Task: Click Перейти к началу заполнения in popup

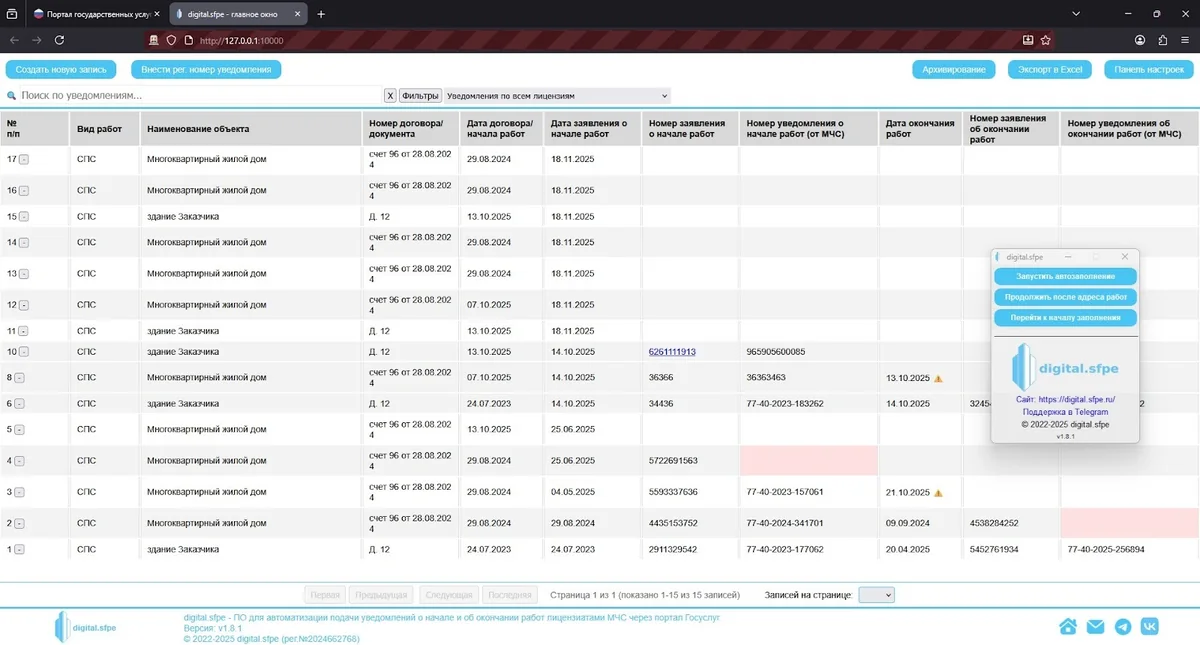Action: (1066, 318)
